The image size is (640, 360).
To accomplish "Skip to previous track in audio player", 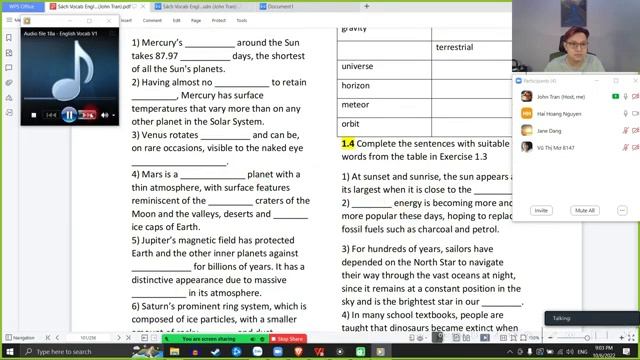I will (51, 116).
